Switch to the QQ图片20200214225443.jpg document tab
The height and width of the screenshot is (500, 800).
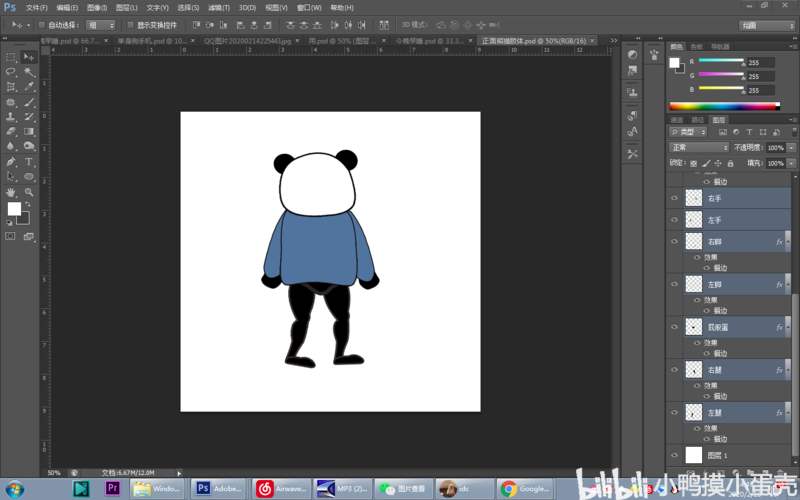coord(247,41)
